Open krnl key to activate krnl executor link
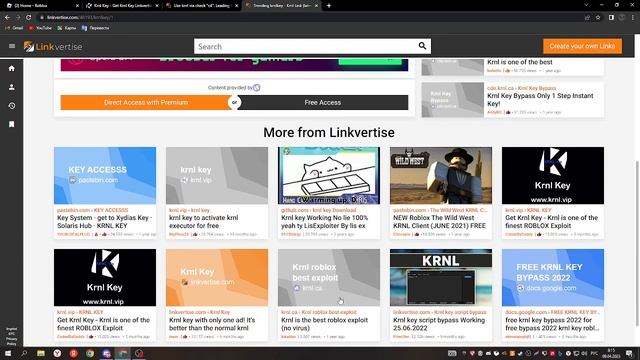The width and height of the screenshot is (640, 360). (203, 222)
